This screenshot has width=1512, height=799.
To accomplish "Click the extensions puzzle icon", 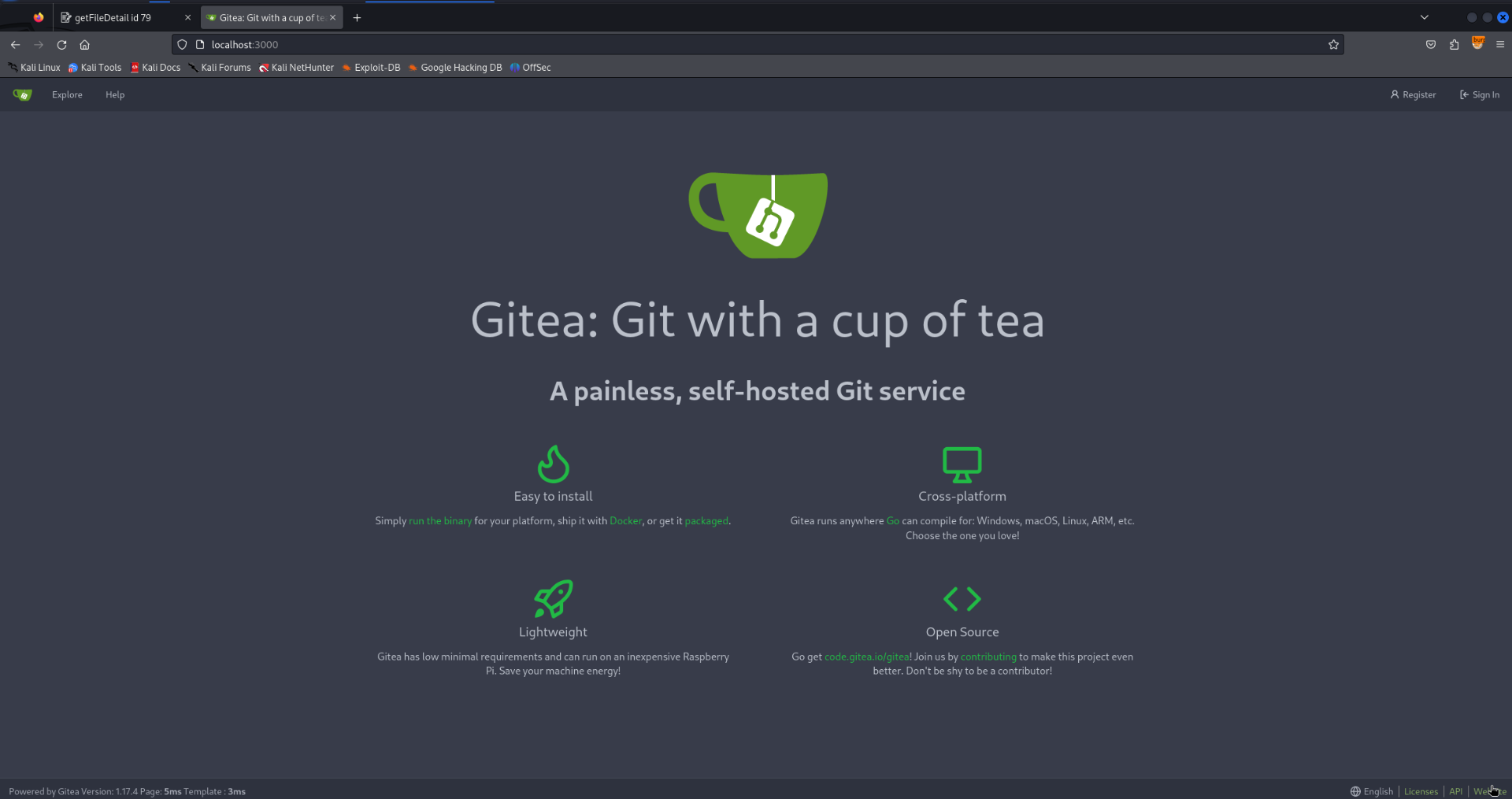I will tap(1454, 45).
